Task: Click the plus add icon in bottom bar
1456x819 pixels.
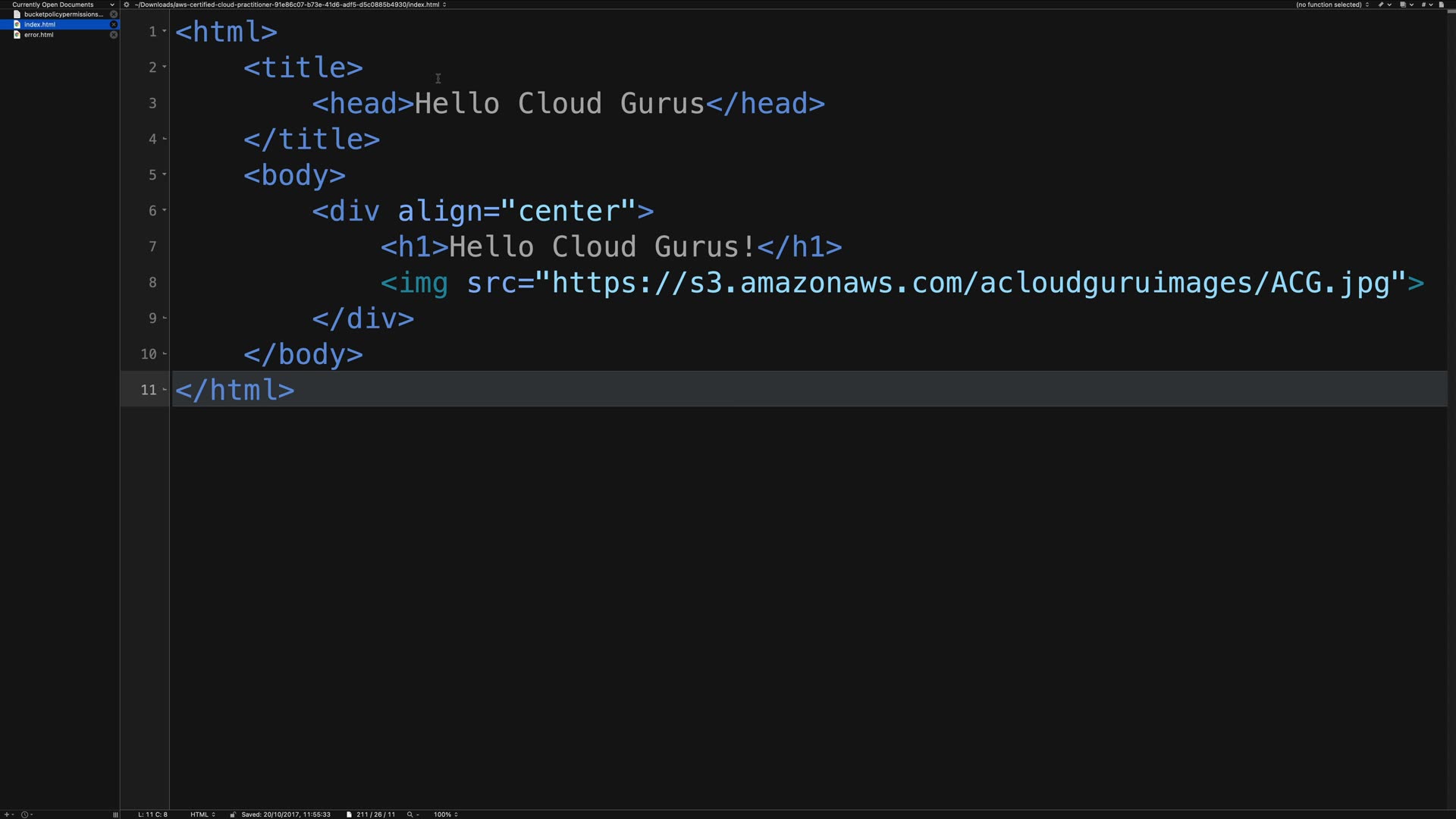Action: pyautogui.click(x=6, y=814)
